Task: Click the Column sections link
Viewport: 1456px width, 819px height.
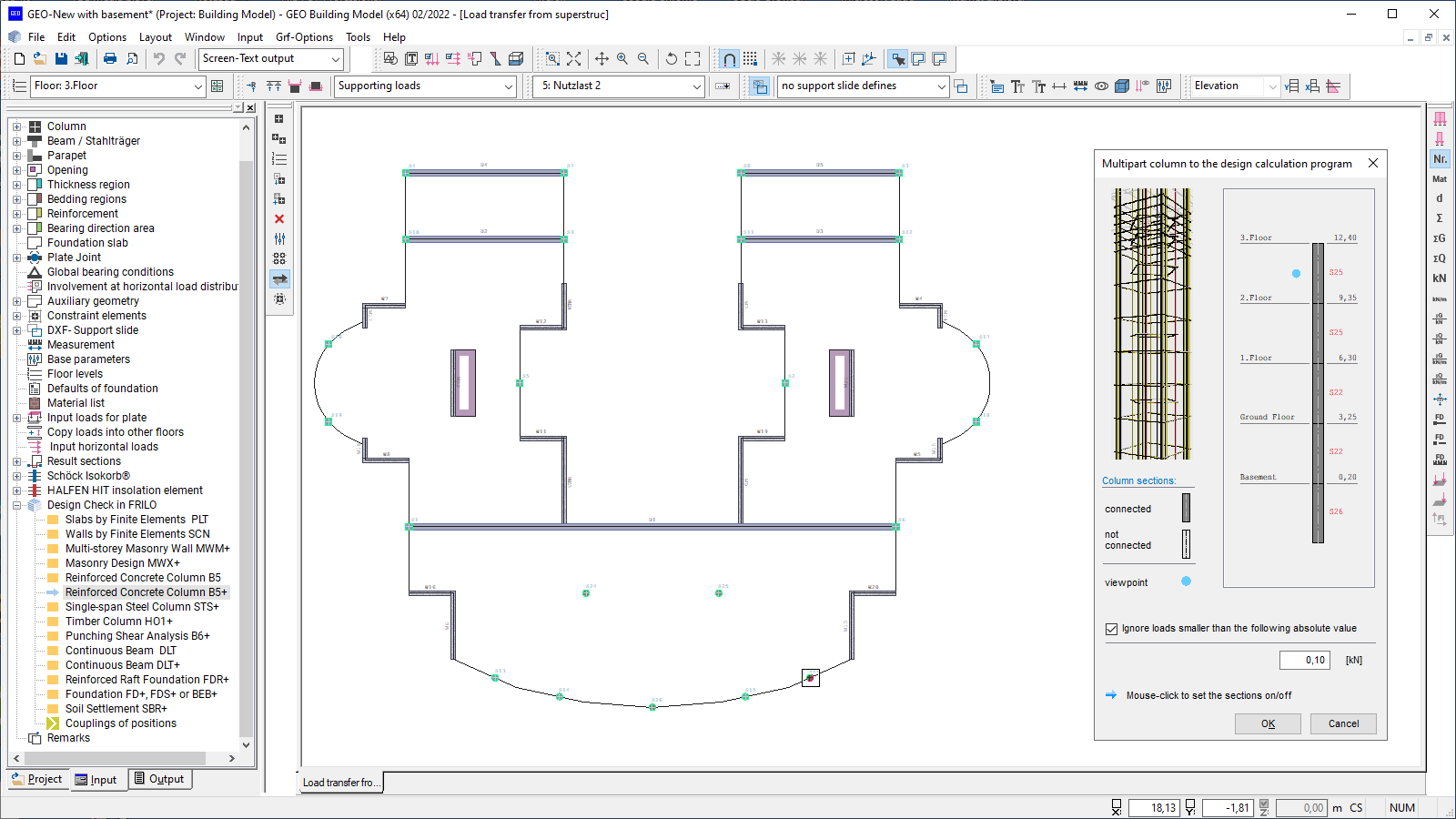Action: [x=1138, y=480]
